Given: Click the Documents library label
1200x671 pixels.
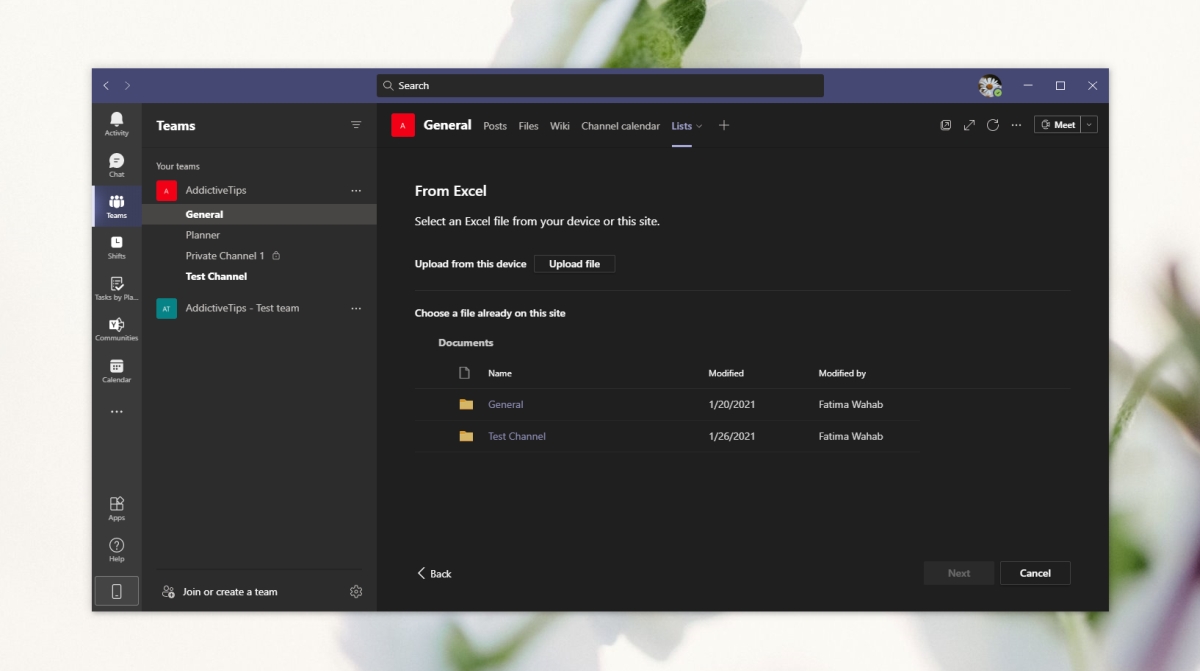Looking at the screenshot, I should tap(466, 343).
